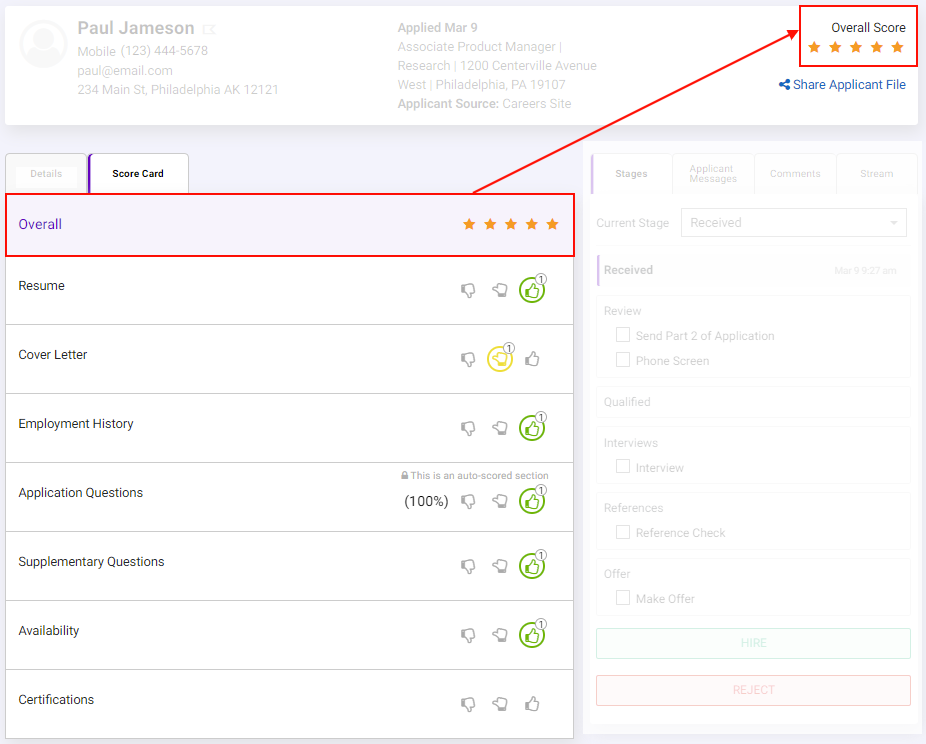This screenshot has width=926, height=744.
Task: Select the Score Card tab
Action: [138, 174]
